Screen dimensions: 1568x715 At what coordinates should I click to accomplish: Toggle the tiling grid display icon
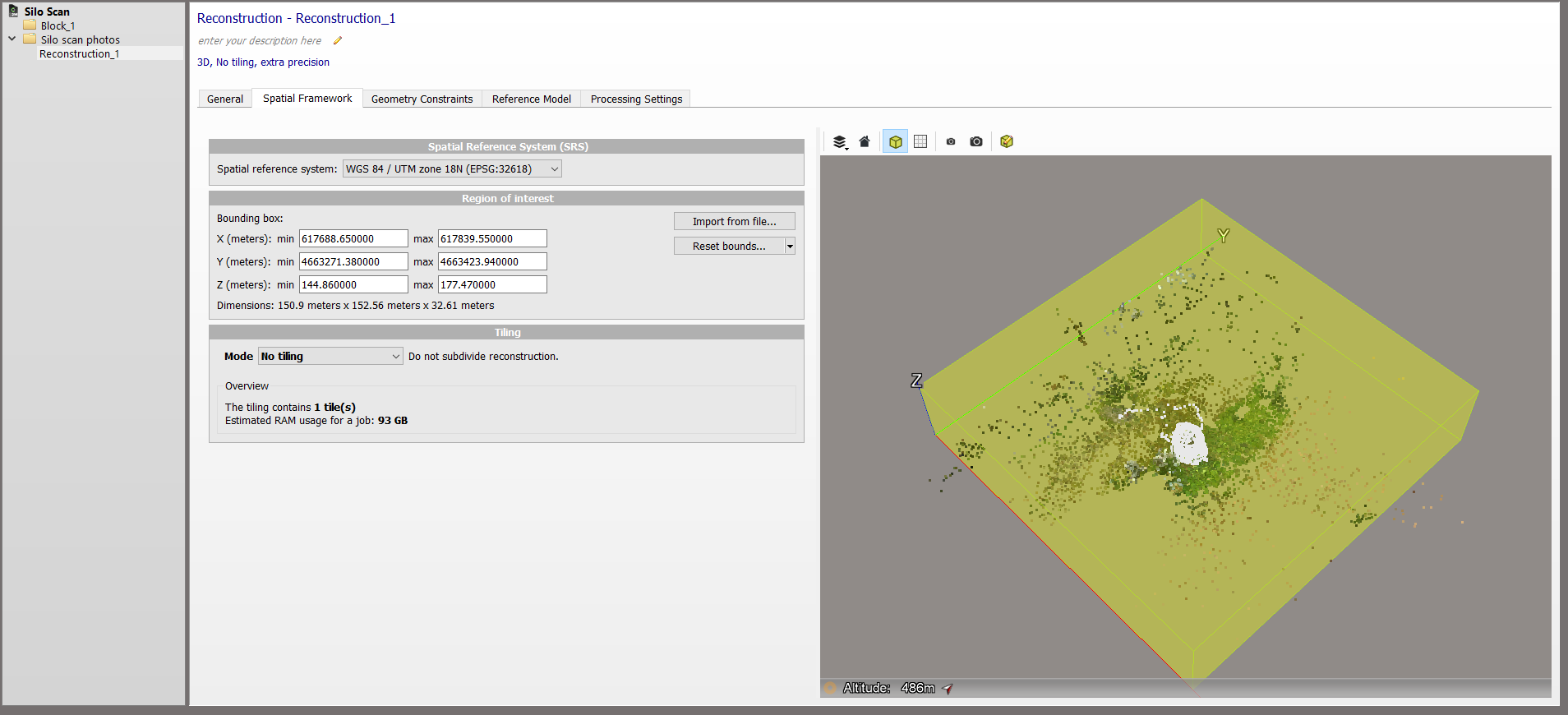click(920, 141)
